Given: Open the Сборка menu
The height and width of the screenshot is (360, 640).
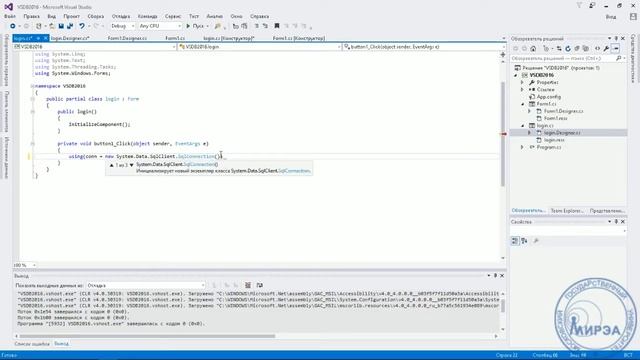Looking at the screenshot, I should pyautogui.click(x=96, y=16).
